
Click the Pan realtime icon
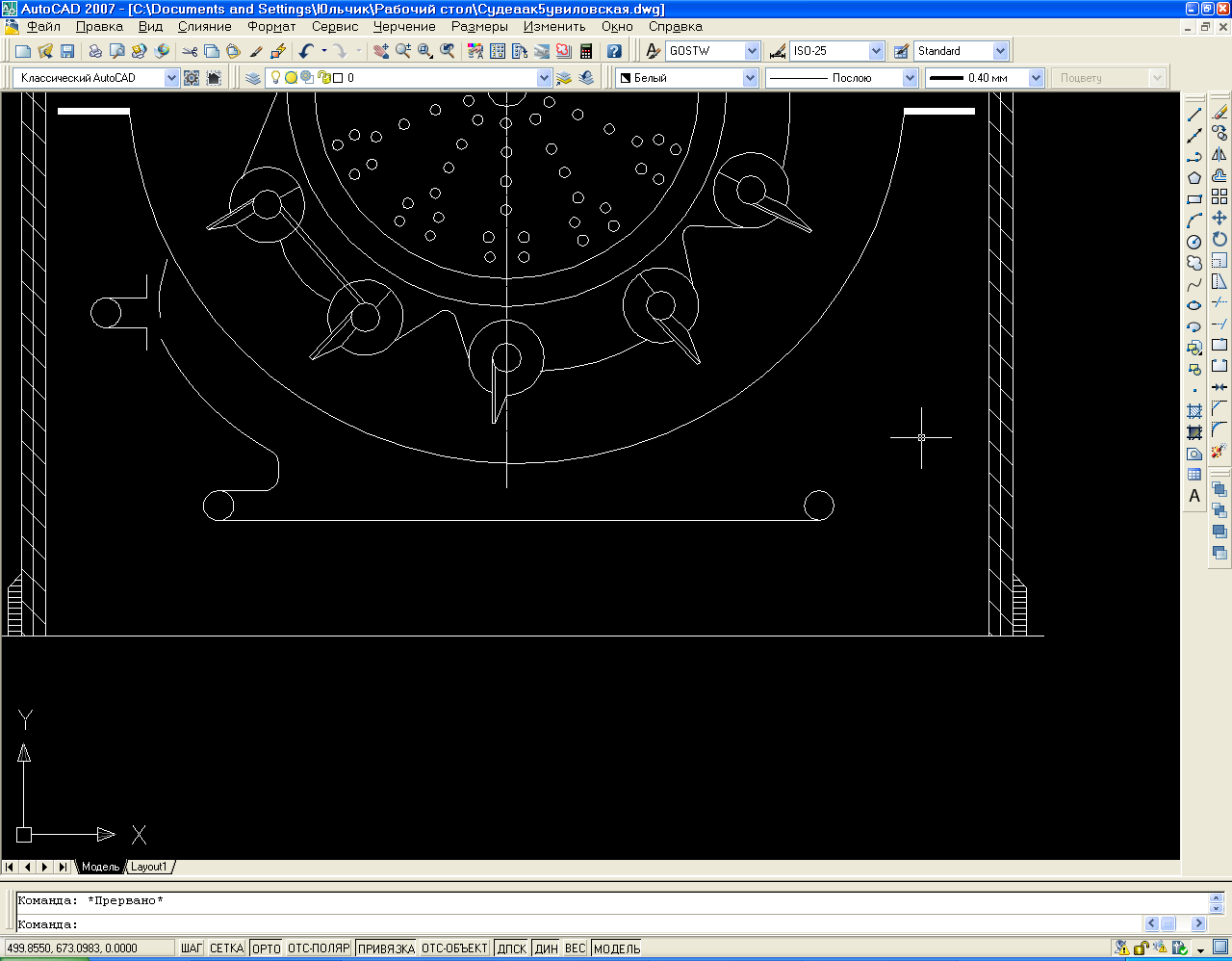(x=381, y=51)
